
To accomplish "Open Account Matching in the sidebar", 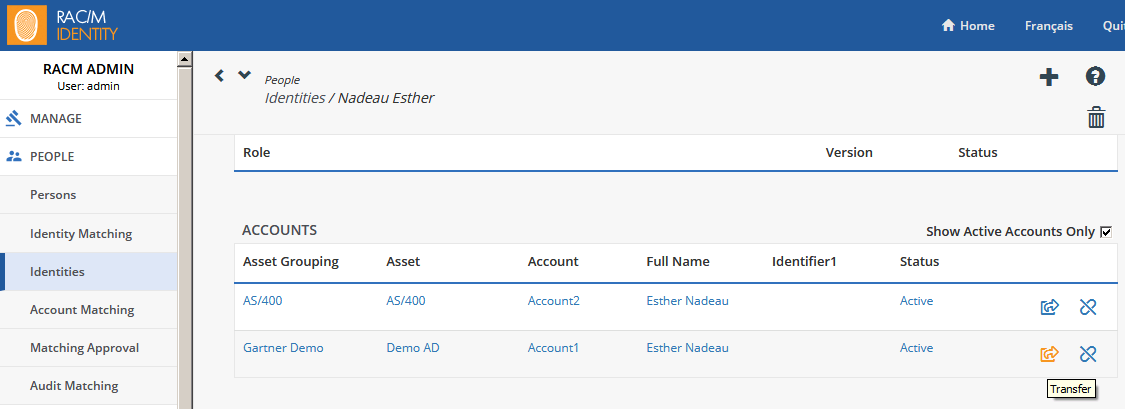I will pyautogui.click(x=88, y=310).
